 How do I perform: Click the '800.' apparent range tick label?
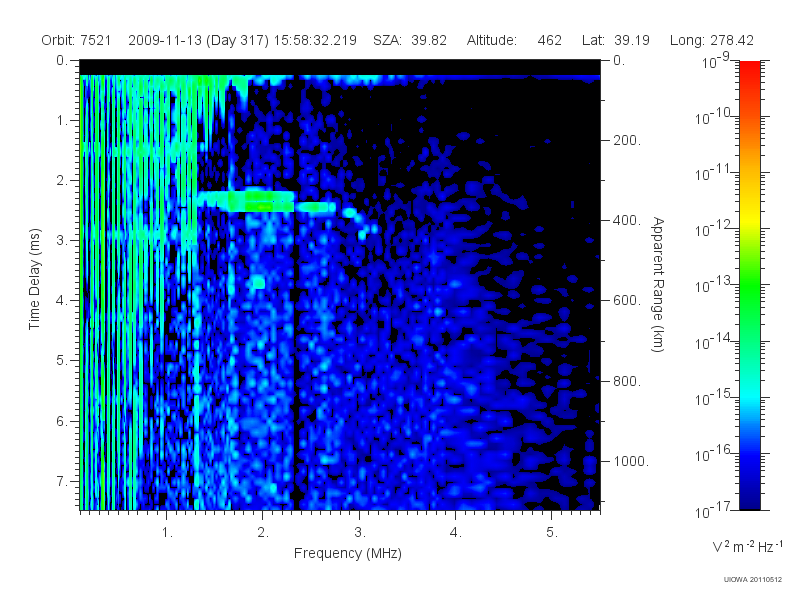click(627, 381)
